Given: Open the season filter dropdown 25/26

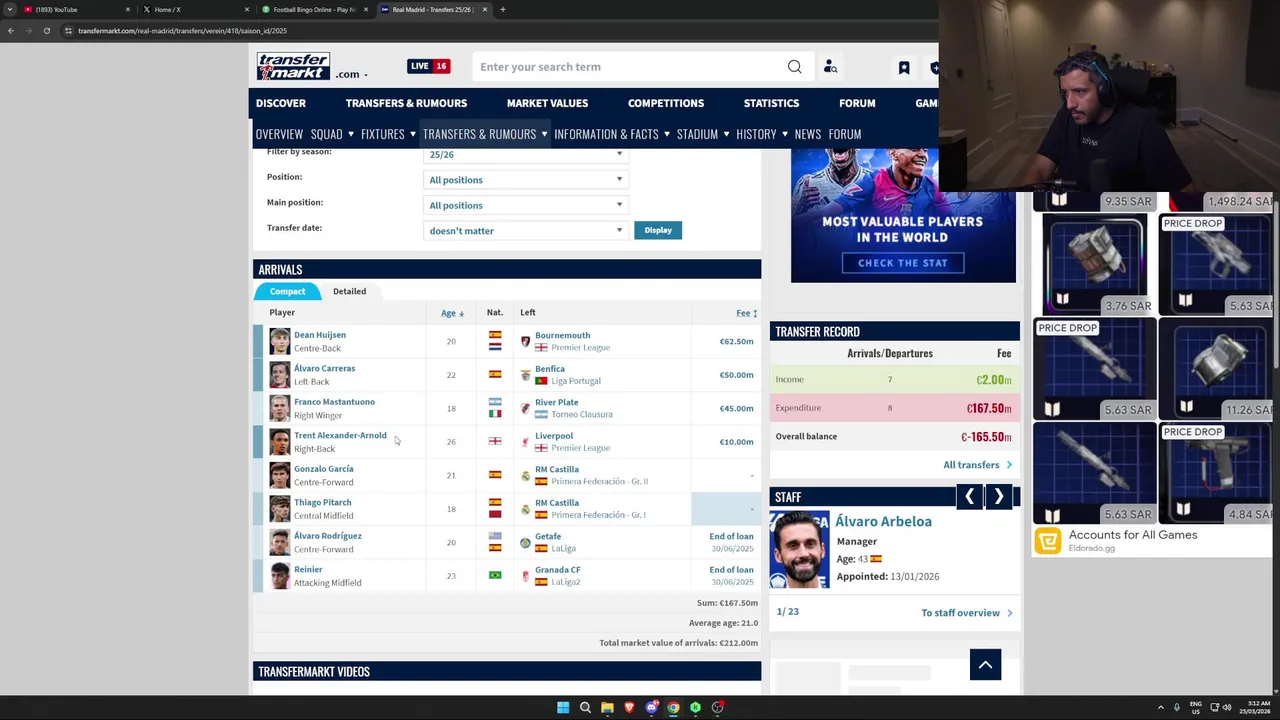Looking at the screenshot, I should [526, 154].
